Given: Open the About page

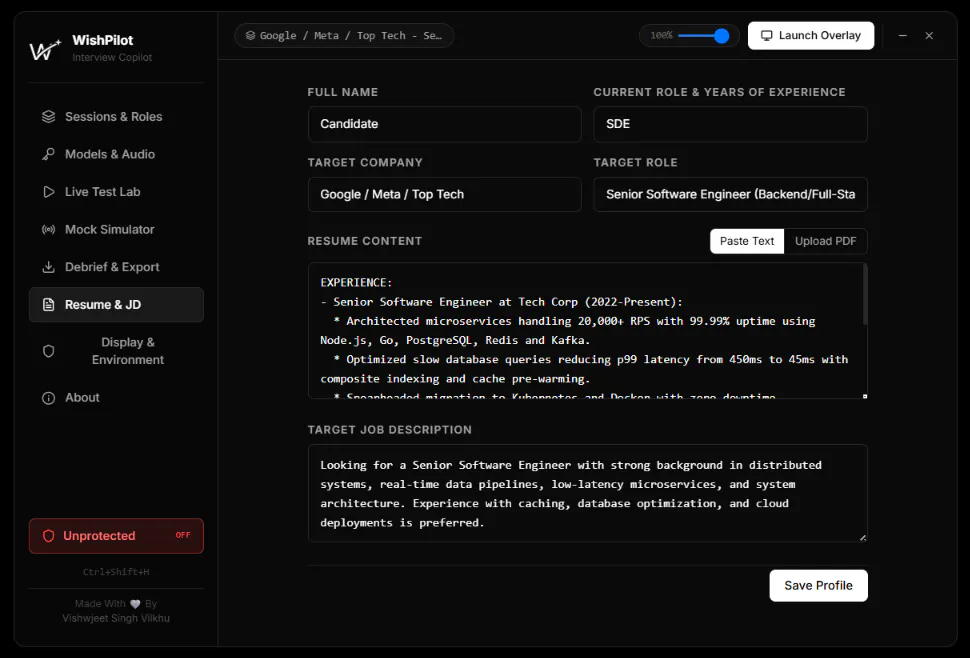Looking at the screenshot, I should (x=116, y=398).
